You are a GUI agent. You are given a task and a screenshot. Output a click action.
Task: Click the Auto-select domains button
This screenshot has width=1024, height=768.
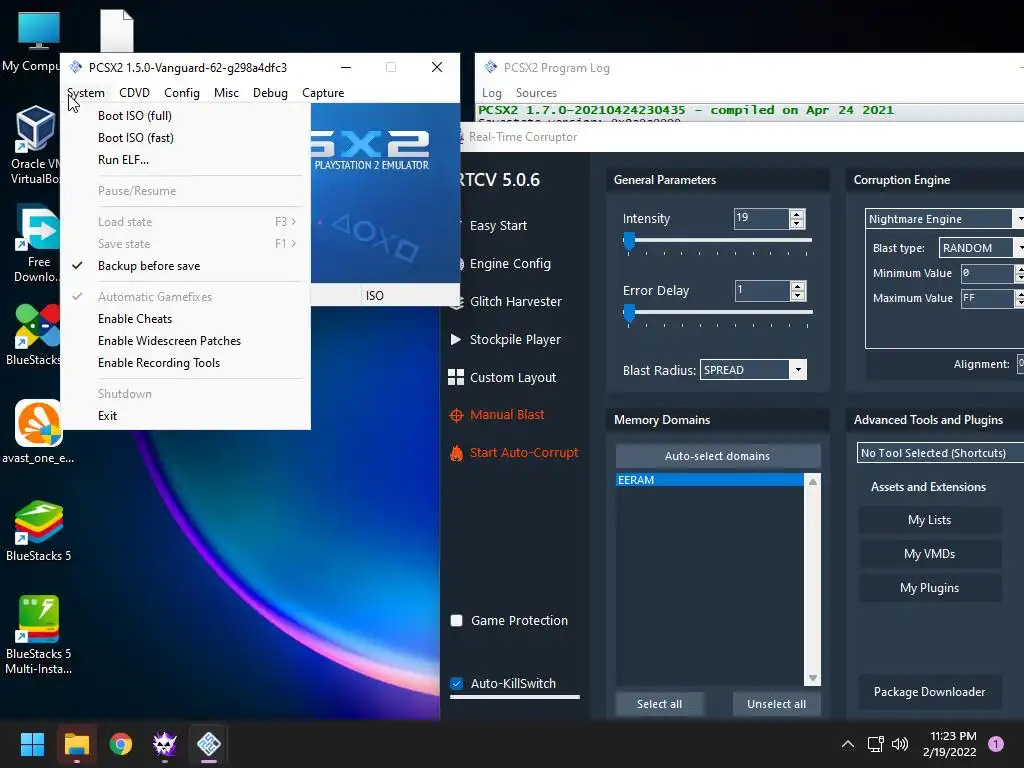(717, 456)
